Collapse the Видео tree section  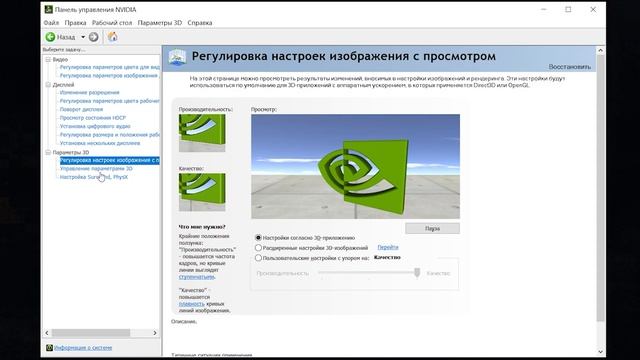48,60
